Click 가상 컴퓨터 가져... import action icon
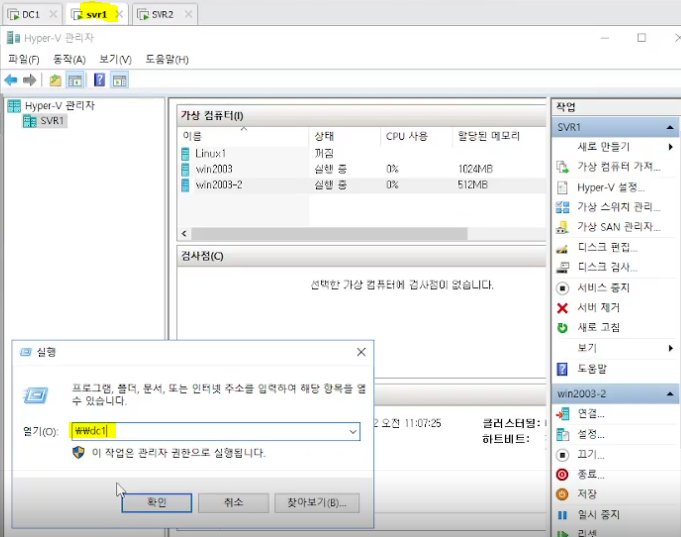Image resolution: width=681 pixels, height=537 pixels. point(562,167)
